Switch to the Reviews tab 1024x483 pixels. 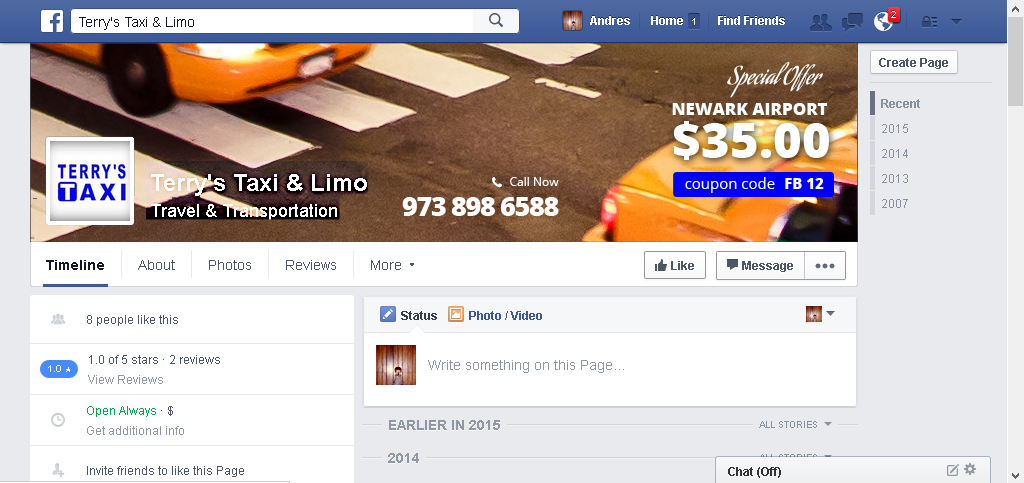[311, 265]
